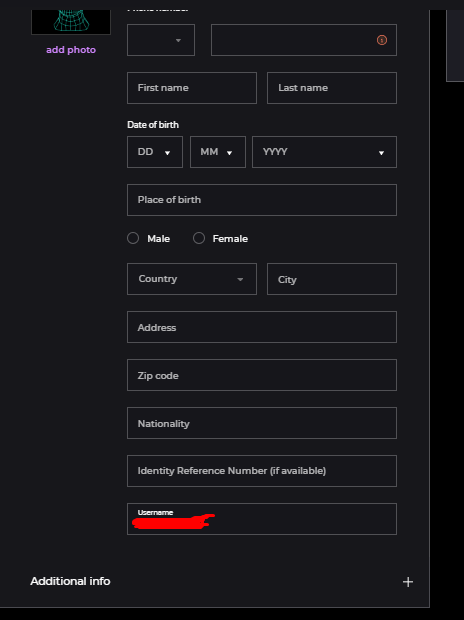464x620 pixels.
Task: Open the MM month dropdown
Action: pyautogui.click(x=218, y=152)
